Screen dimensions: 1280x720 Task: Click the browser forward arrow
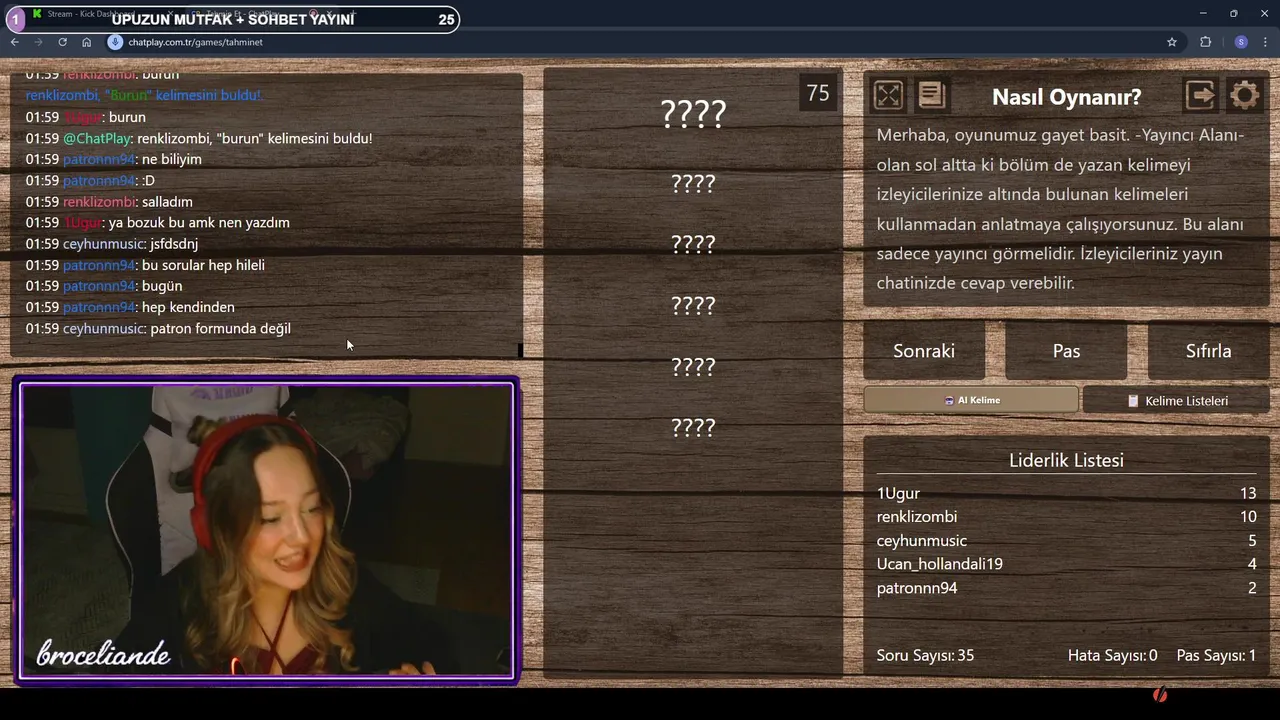[38, 42]
